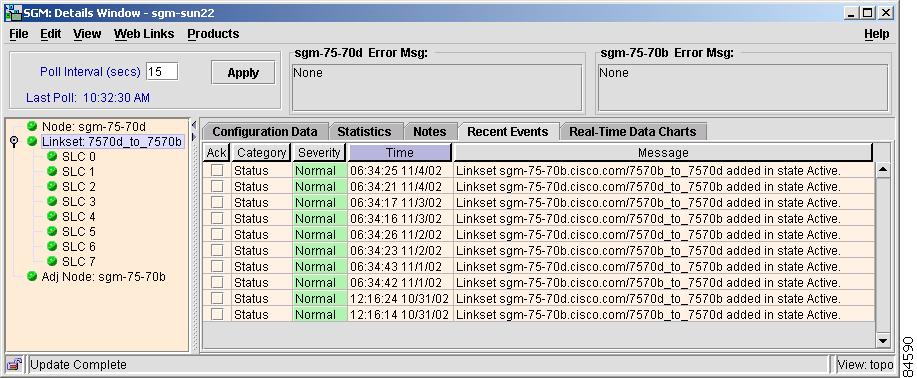This screenshot has height=378, width=917.
Task: Check Ack for the 06:34:17 11/3/02 event
Action: 217,202
